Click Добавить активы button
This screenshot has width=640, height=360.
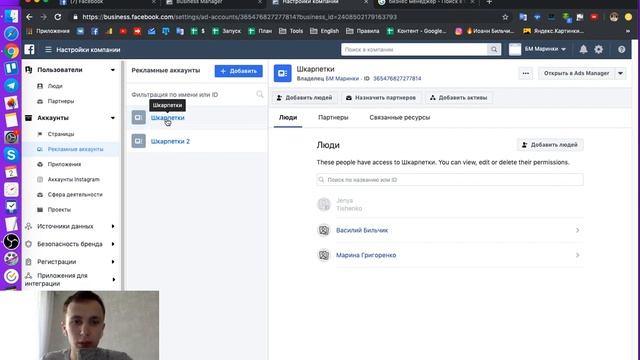(x=459, y=98)
